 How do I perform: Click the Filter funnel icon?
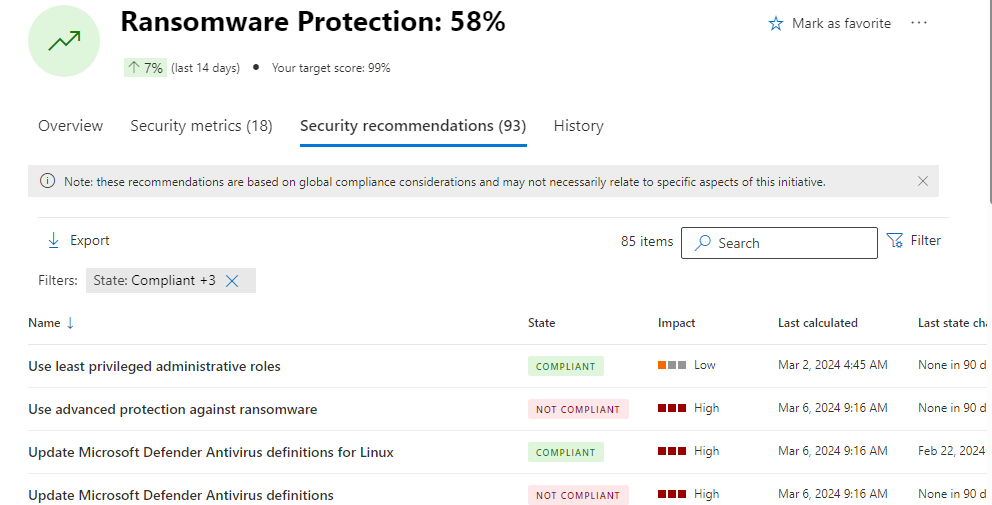pos(895,241)
